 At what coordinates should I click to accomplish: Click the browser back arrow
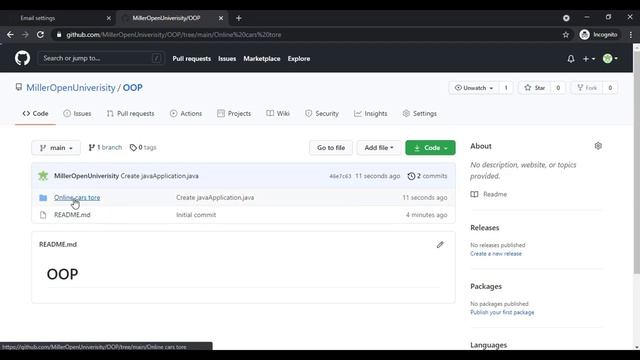10,35
